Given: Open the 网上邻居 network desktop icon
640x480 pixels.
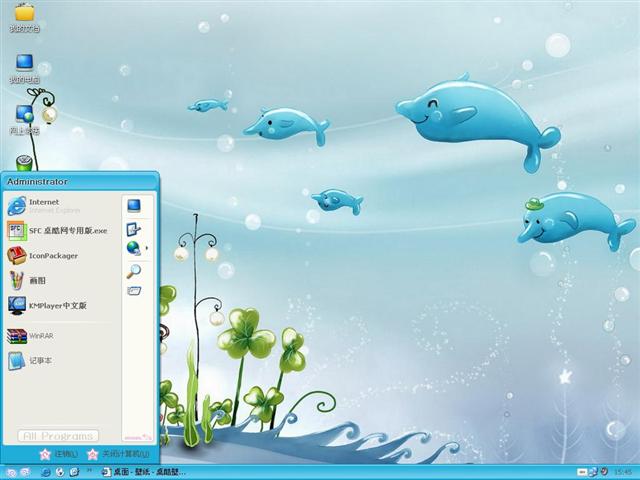Looking at the screenshot, I should coord(24,119).
